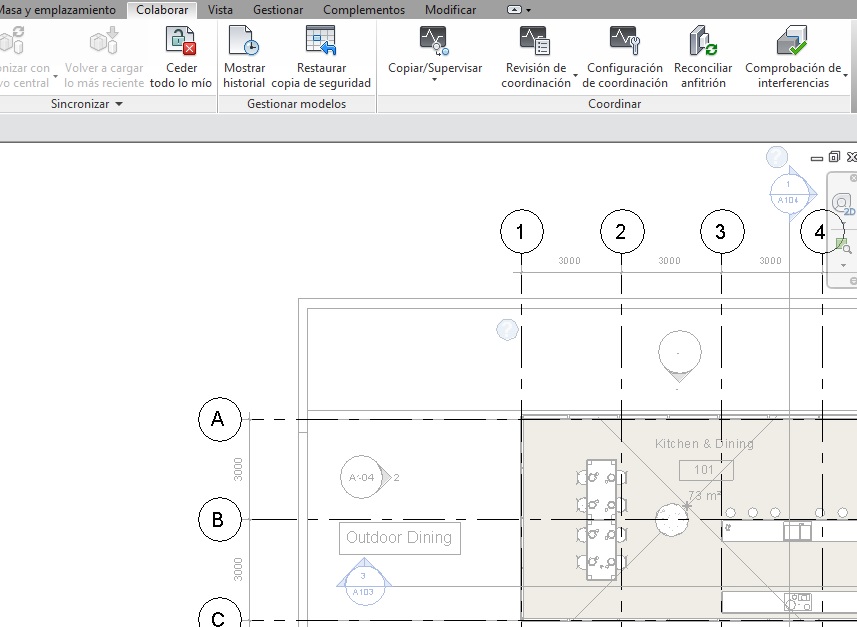
Task: Activate the 2D steering wheel navigation icon
Action: click(x=844, y=204)
